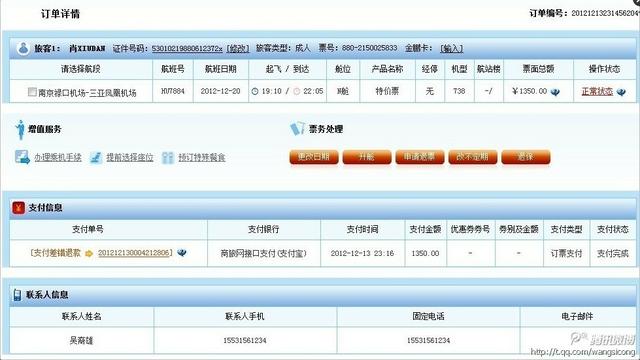Click the passenger avatar icon beside 旅客1

(x=24, y=48)
